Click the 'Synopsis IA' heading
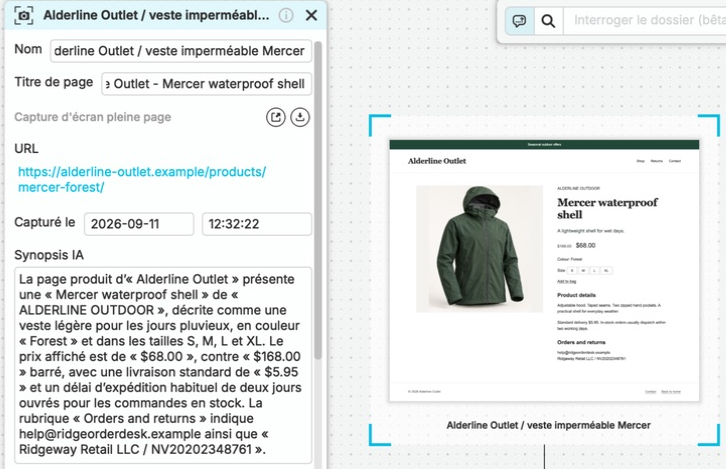 (x=49, y=255)
